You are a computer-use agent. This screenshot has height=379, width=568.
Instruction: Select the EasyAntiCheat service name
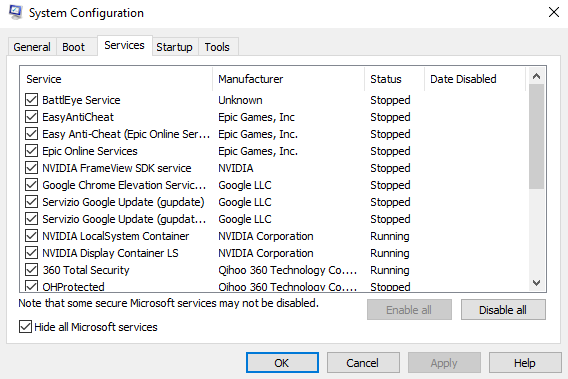pyautogui.click(x=78, y=117)
